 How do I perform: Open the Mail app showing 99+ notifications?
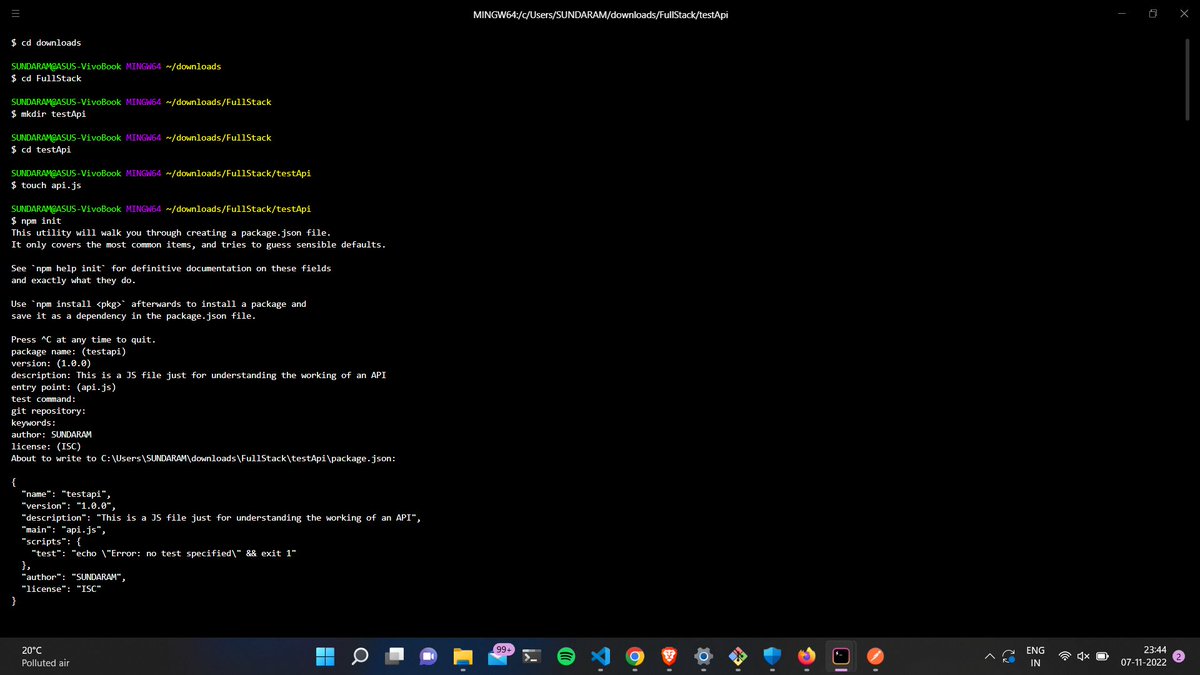coord(496,656)
